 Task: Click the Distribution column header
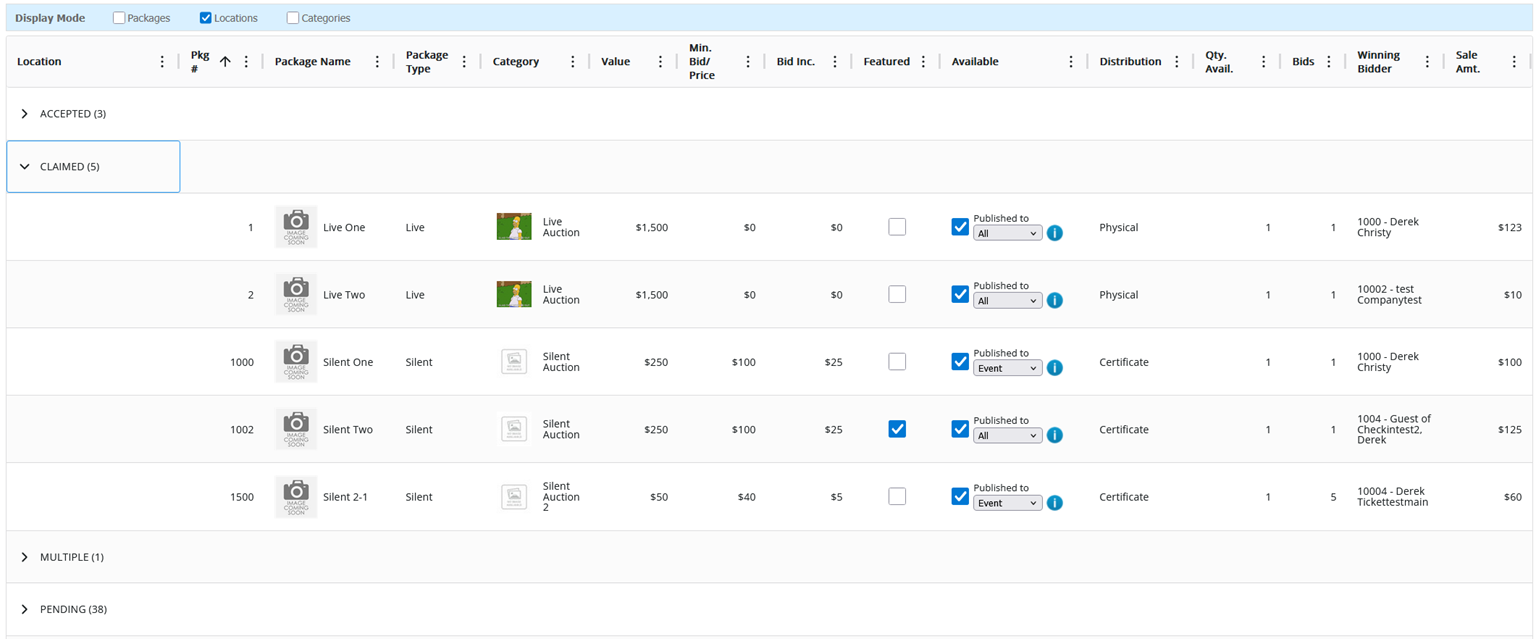pos(1130,62)
